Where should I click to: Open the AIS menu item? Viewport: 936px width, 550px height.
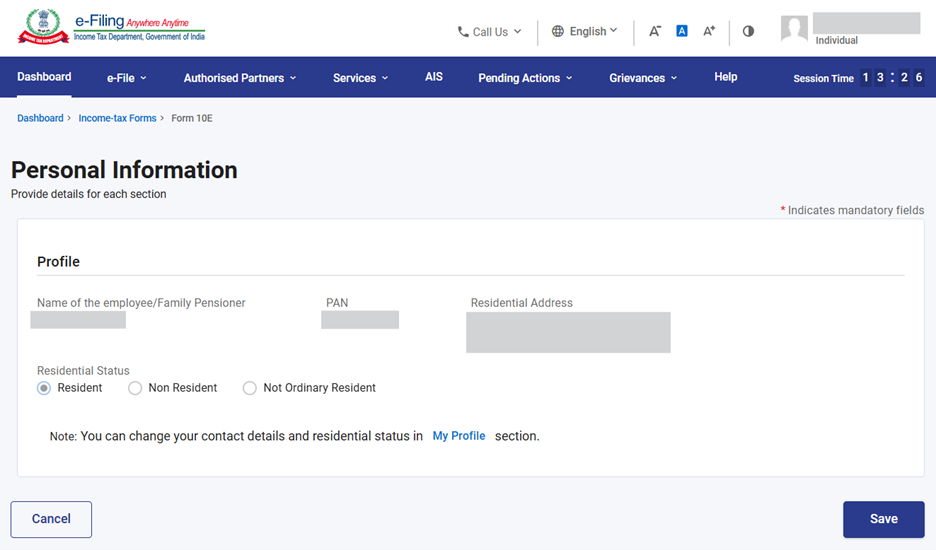(x=434, y=77)
